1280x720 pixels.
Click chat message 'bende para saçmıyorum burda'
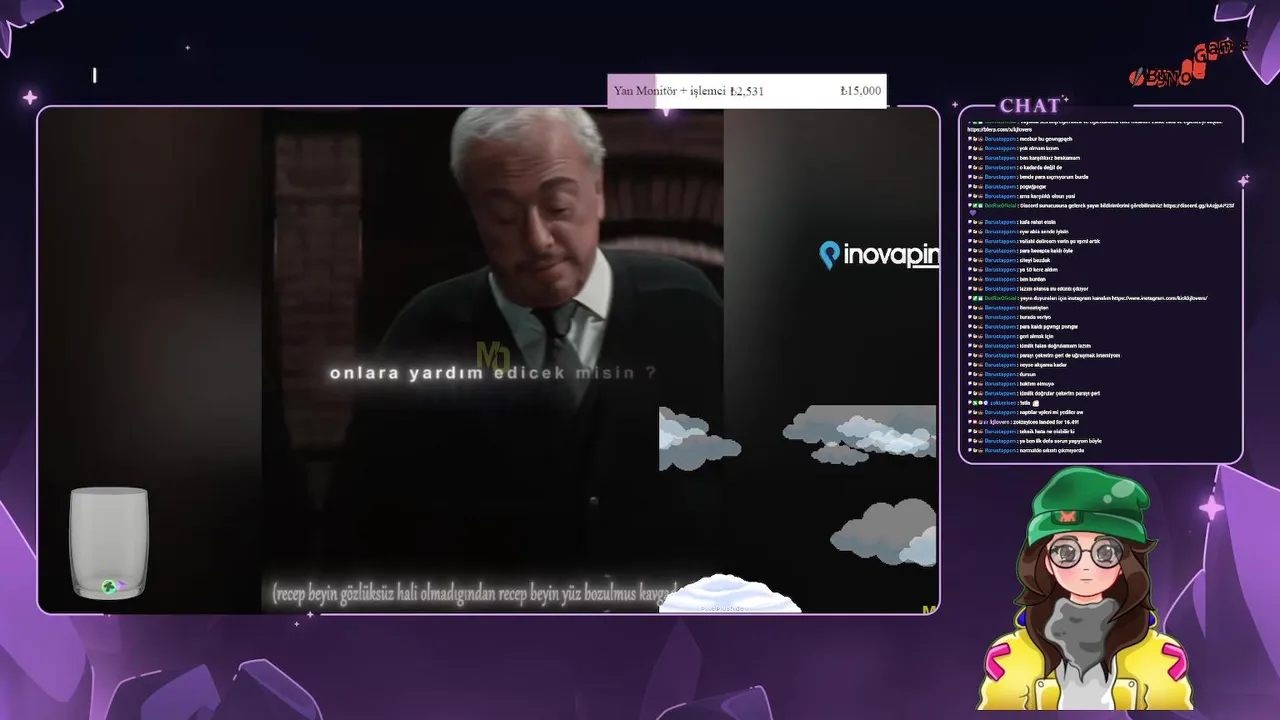click(1054, 177)
